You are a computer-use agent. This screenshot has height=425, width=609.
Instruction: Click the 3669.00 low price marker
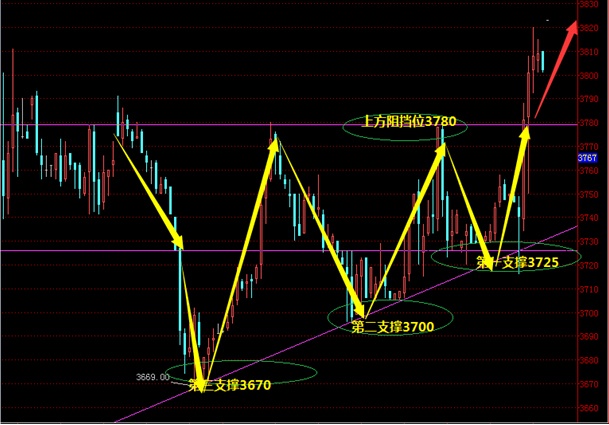click(x=152, y=377)
